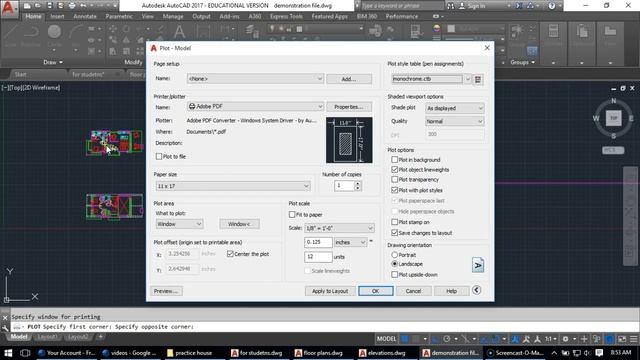Switch to the Layout1 tab

47,337
